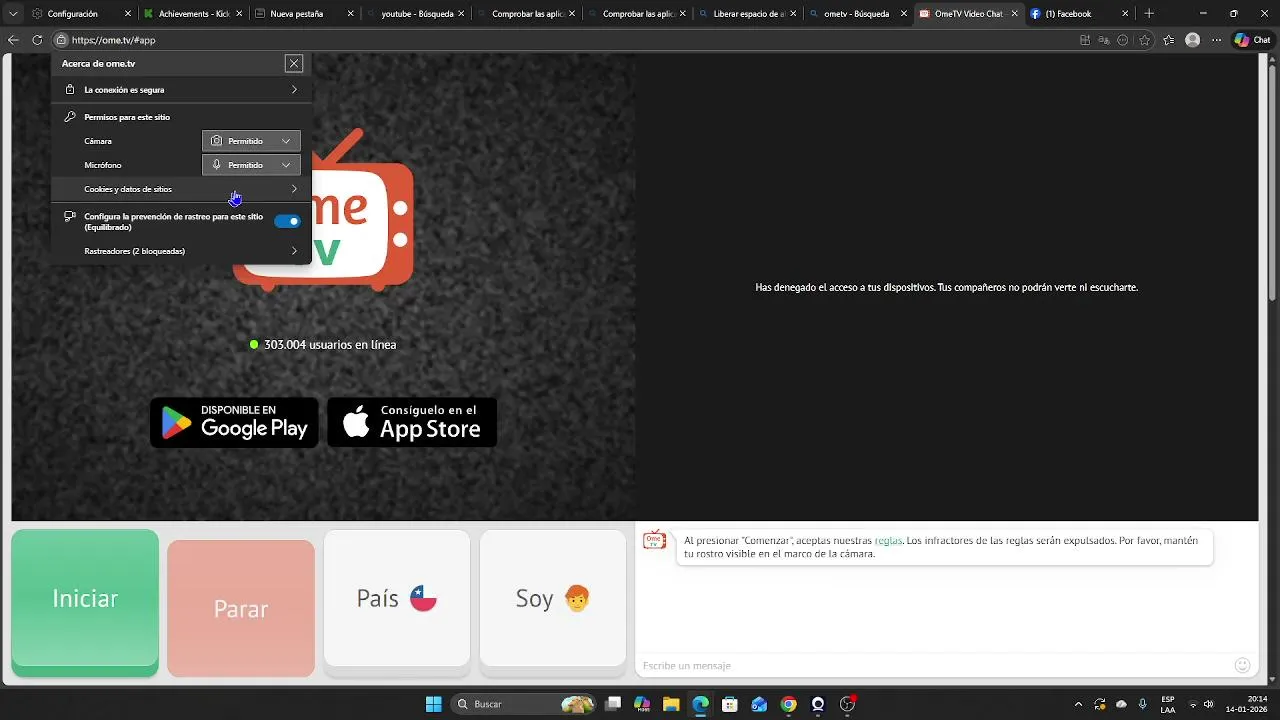The width and height of the screenshot is (1280, 720).
Task: Open the tab list dropdown arrow
Action: point(13,14)
